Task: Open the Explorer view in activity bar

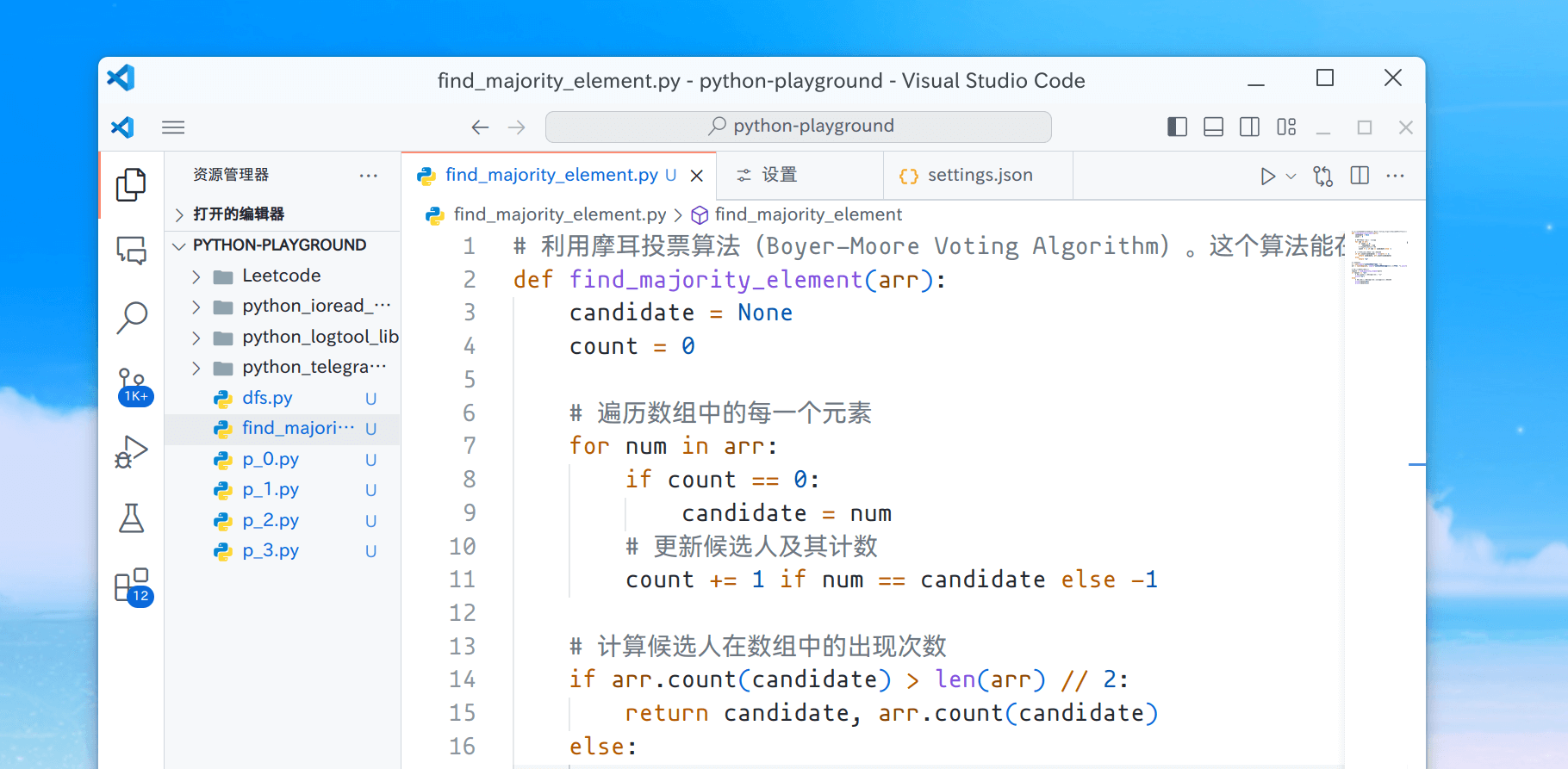Action: (131, 184)
